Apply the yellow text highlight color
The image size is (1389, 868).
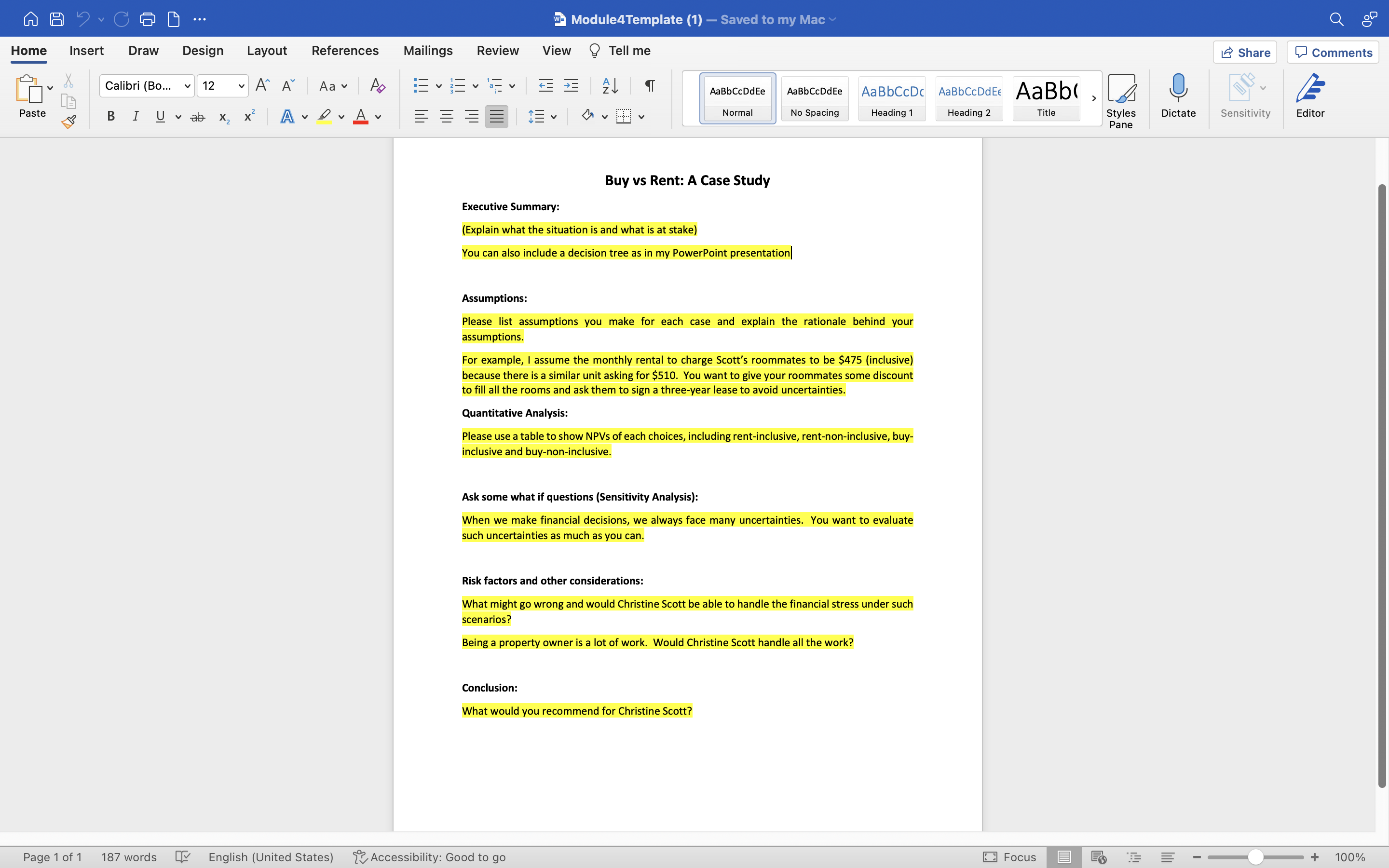click(x=324, y=117)
